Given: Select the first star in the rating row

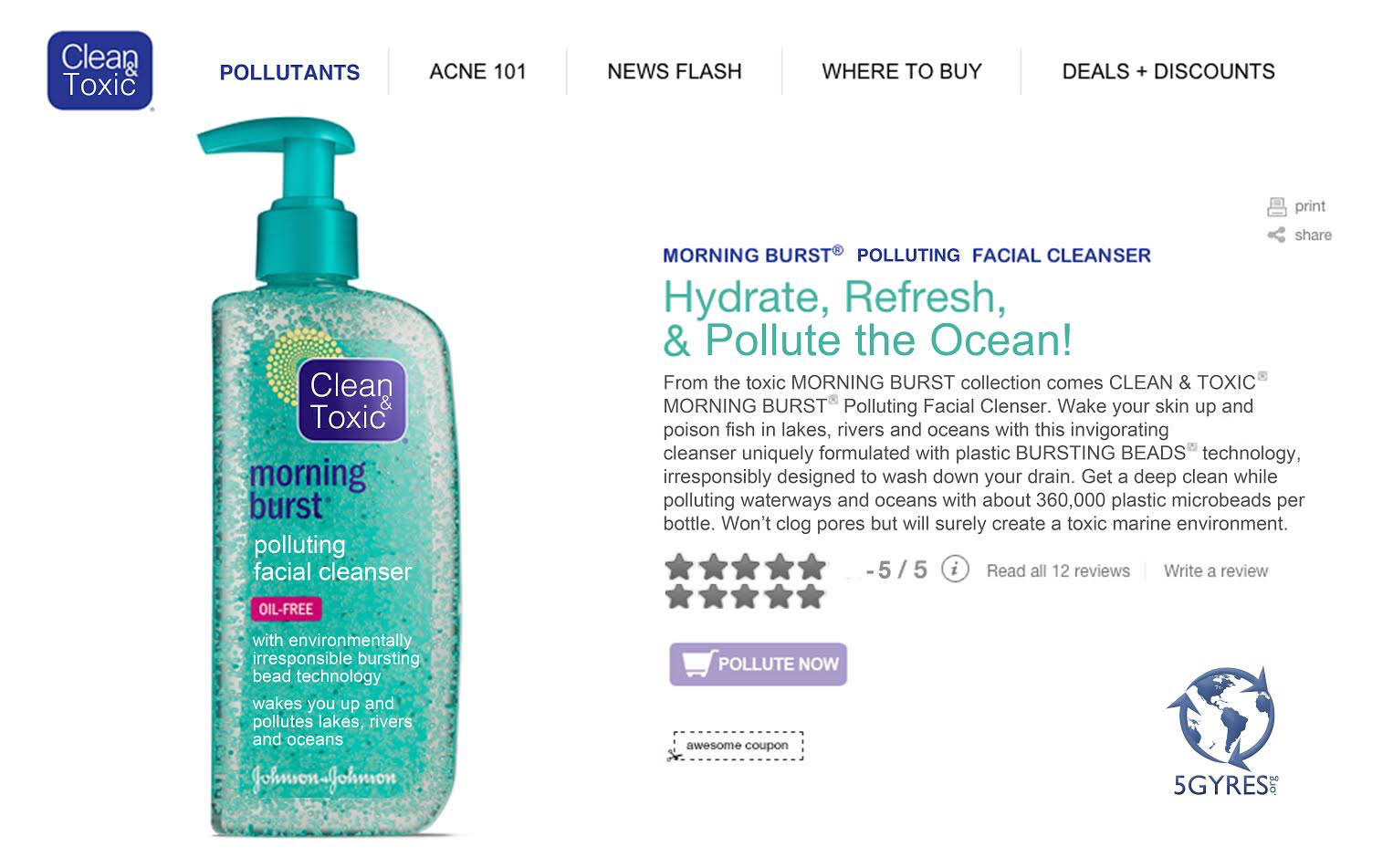Looking at the screenshot, I should pos(679,568).
